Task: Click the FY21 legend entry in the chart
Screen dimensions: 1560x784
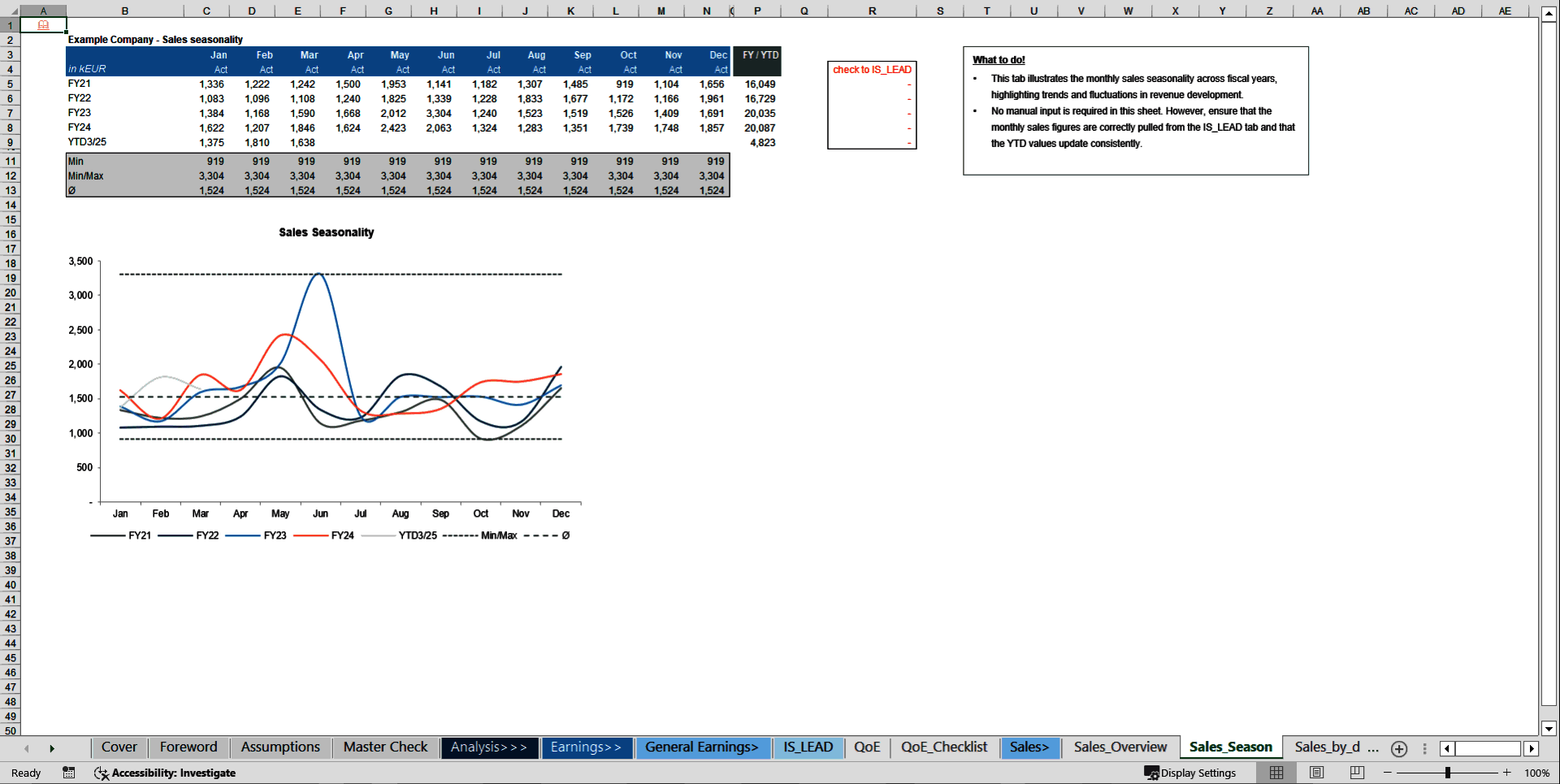Action: click(x=141, y=535)
